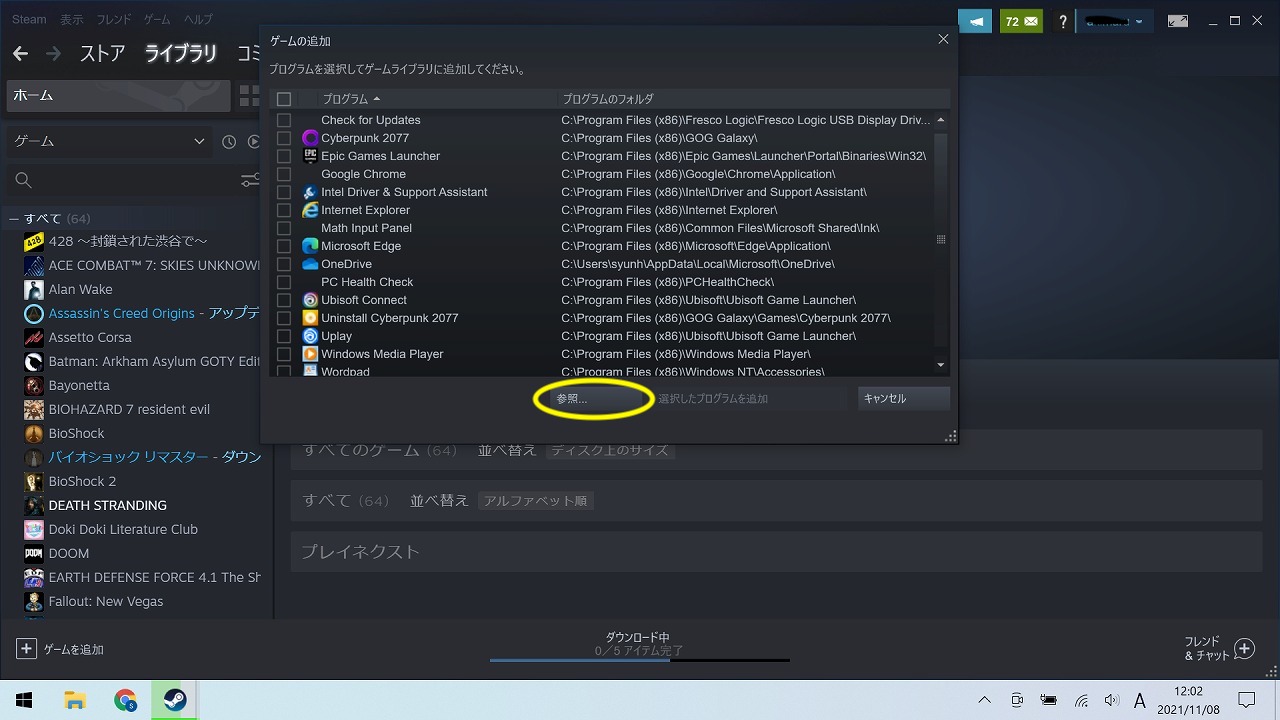1280x720 pixels.
Task: Click the program list scroll-up arrow
Action: pyautogui.click(x=941, y=120)
